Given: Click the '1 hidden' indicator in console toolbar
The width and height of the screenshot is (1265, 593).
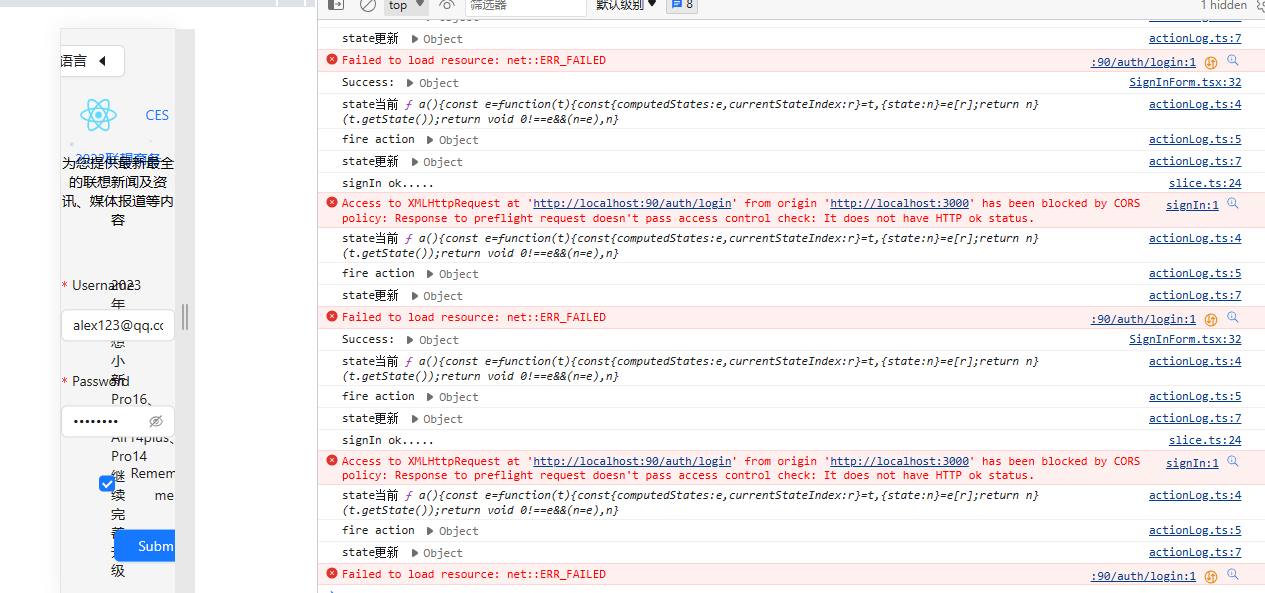Looking at the screenshot, I should 1224,5.
